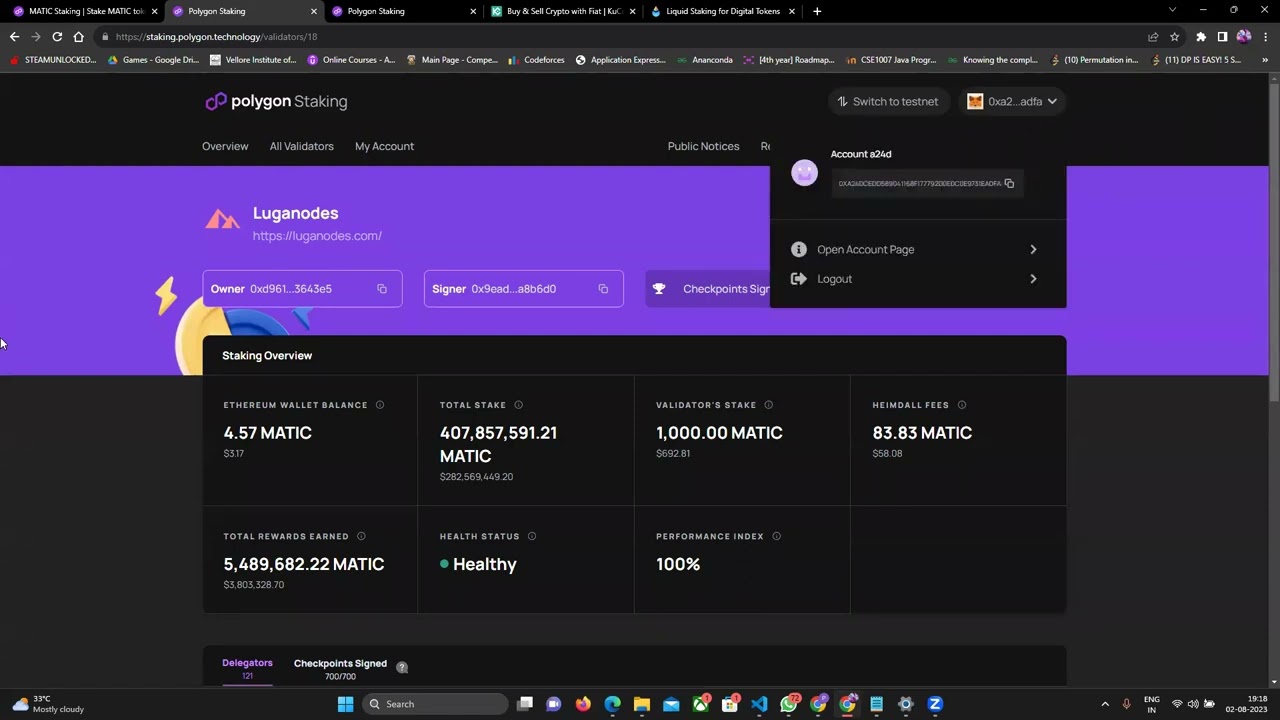Select the Delegators tab
The width and height of the screenshot is (1280, 720).
pyautogui.click(x=247, y=668)
